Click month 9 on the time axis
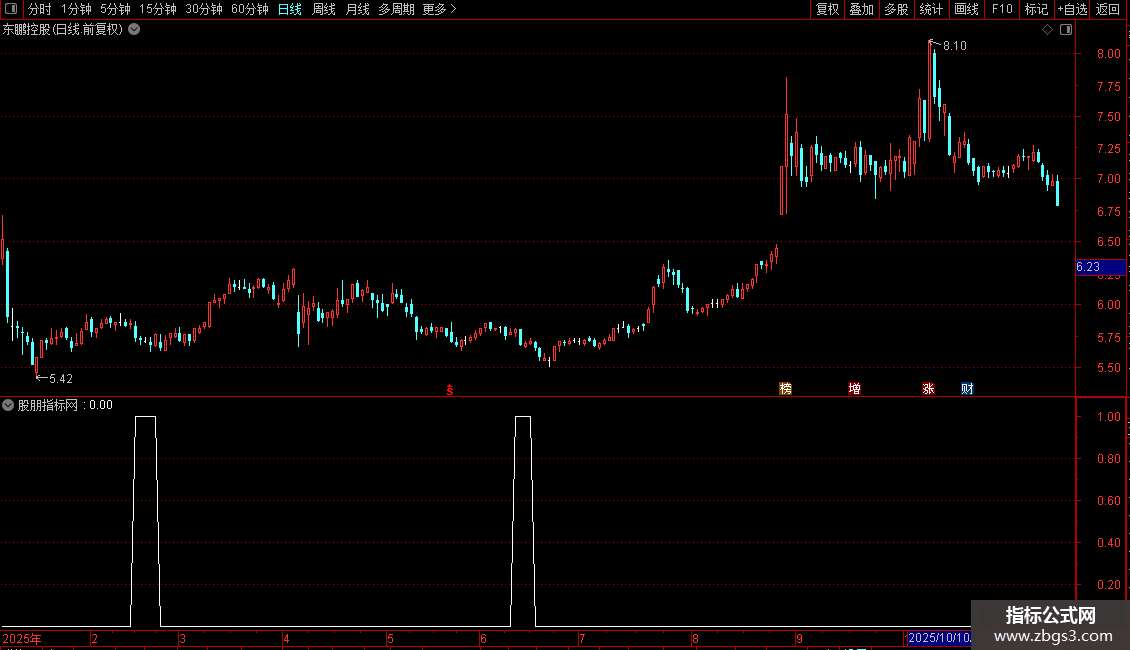Screen dimensions: 1130x650 [x=799, y=638]
